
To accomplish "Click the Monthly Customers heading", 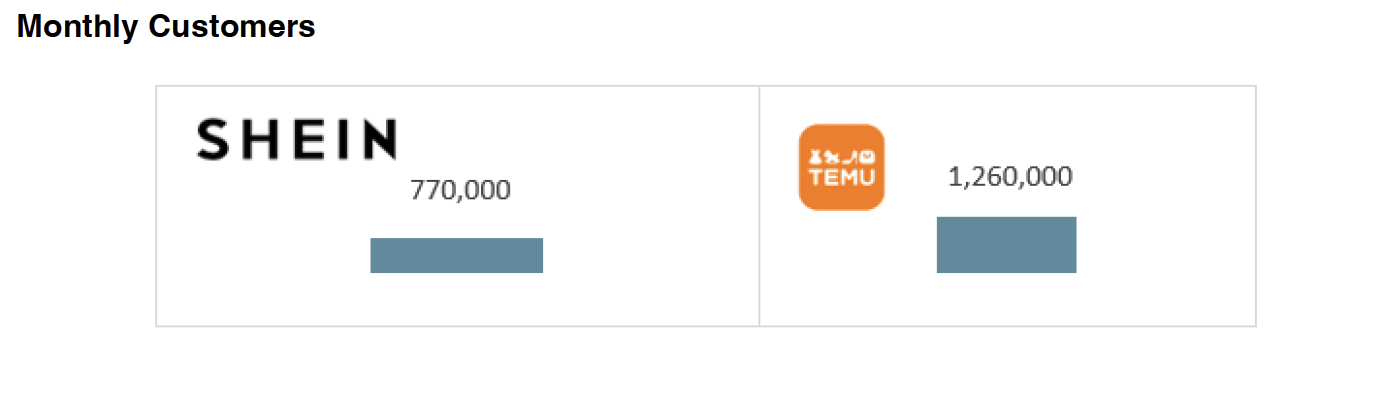I will coord(166,27).
